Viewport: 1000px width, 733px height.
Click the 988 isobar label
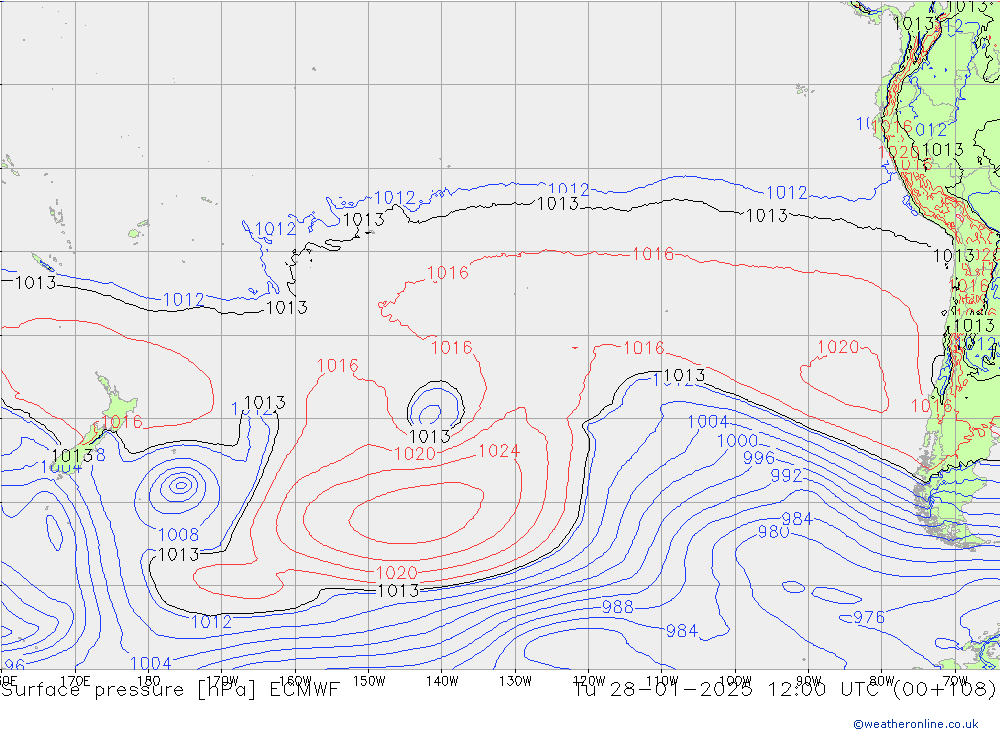click(617, 607)
